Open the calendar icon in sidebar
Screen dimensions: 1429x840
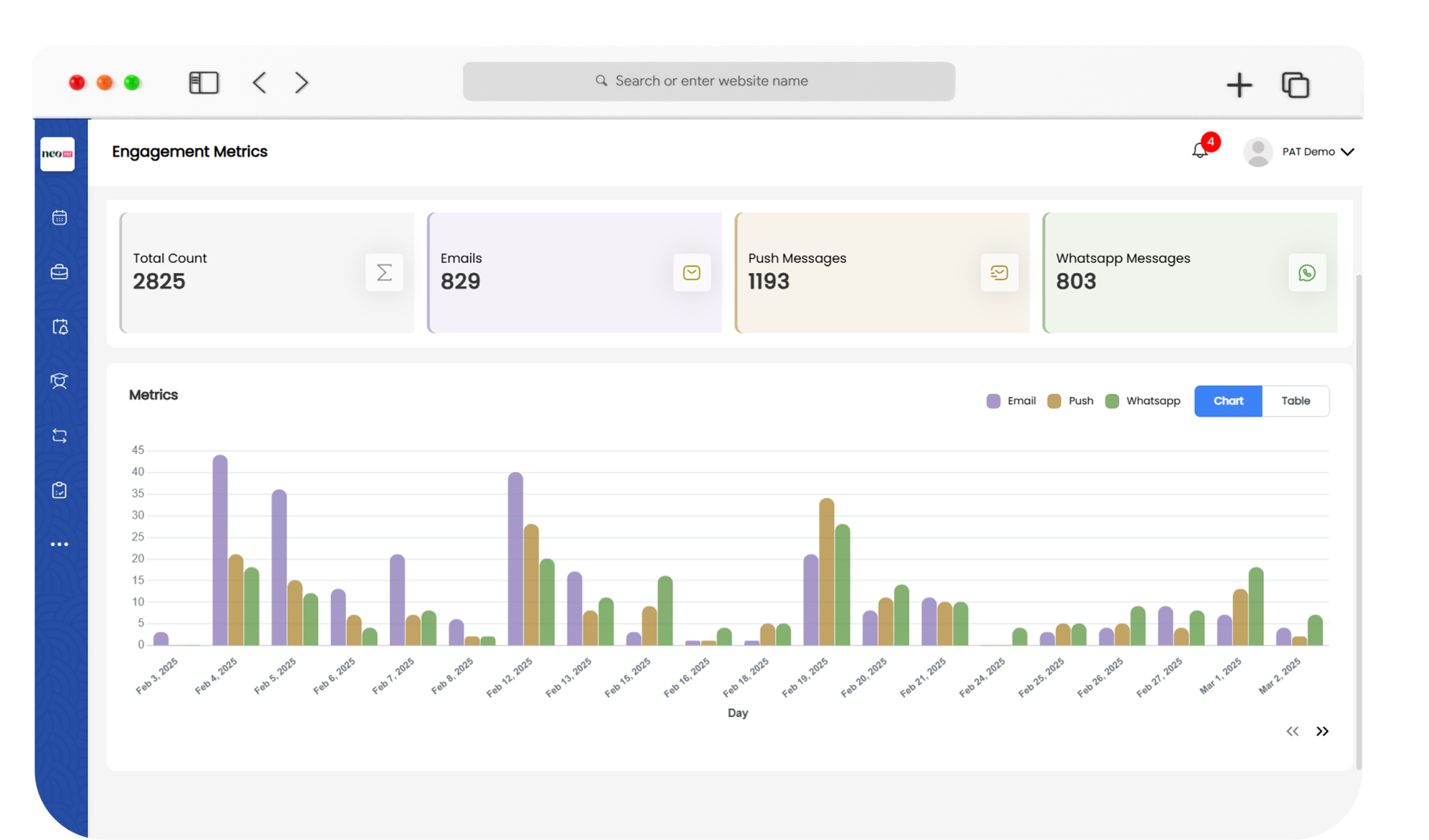[x=59, y=217]
